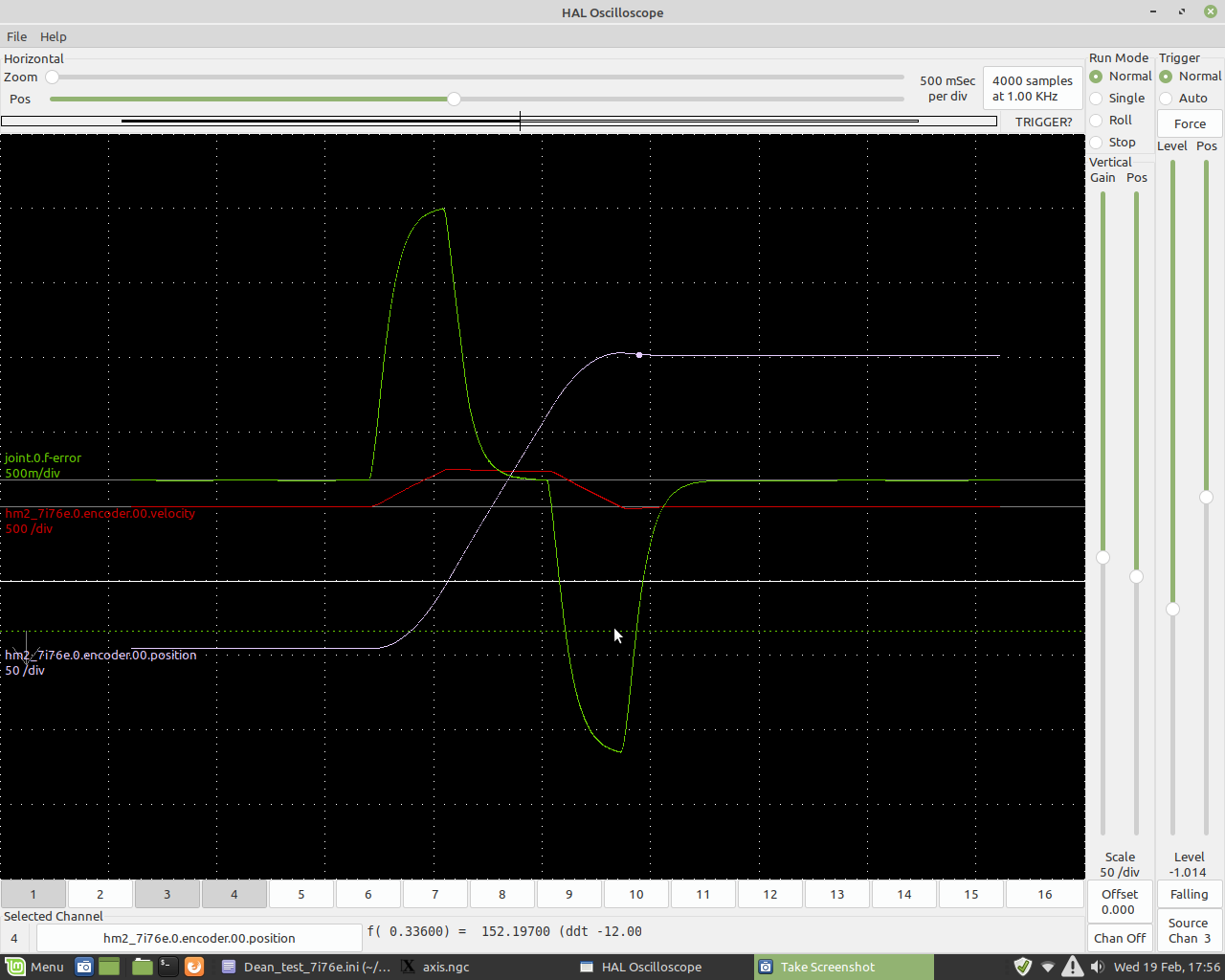
Task: Select channel 15 button
Action: (x=971, y=894)
